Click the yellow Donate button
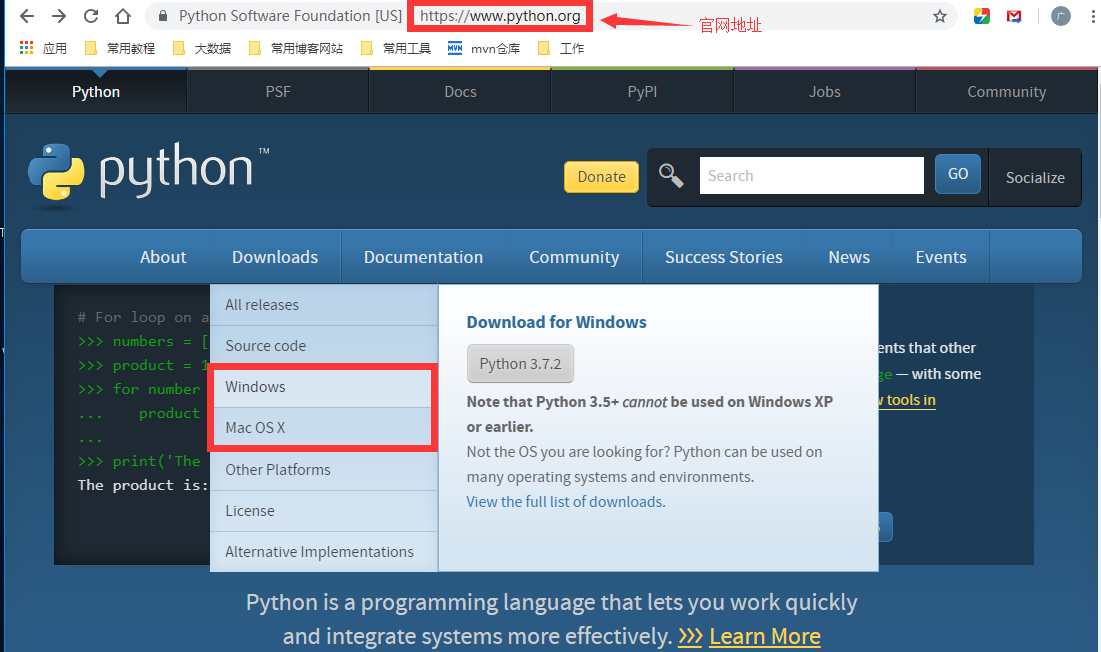The width and height of the screenshot is (1101, 652). point(601,177)
